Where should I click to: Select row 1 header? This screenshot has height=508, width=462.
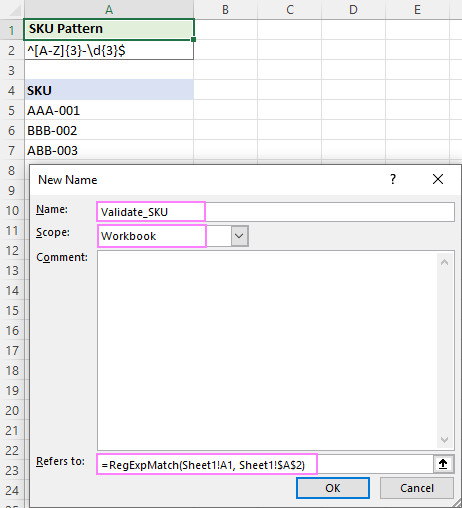pos(12,30)
